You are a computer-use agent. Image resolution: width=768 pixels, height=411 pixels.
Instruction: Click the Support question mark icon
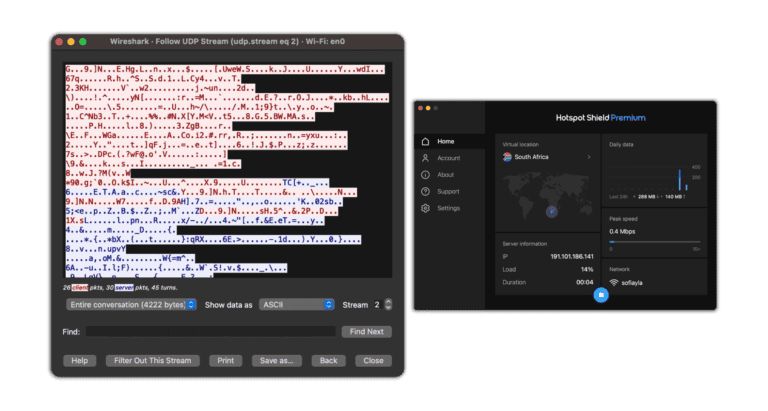click(x=425, y=192)
